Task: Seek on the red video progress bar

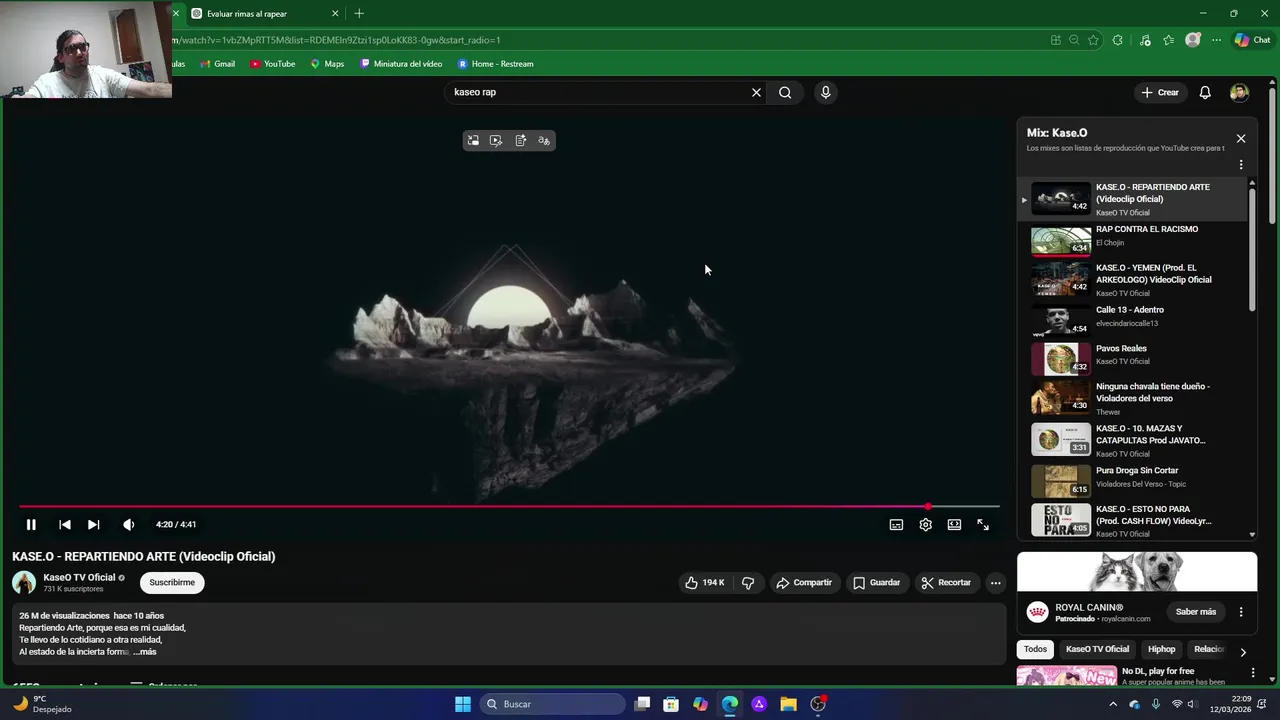Action: click(x=509, y=507)
